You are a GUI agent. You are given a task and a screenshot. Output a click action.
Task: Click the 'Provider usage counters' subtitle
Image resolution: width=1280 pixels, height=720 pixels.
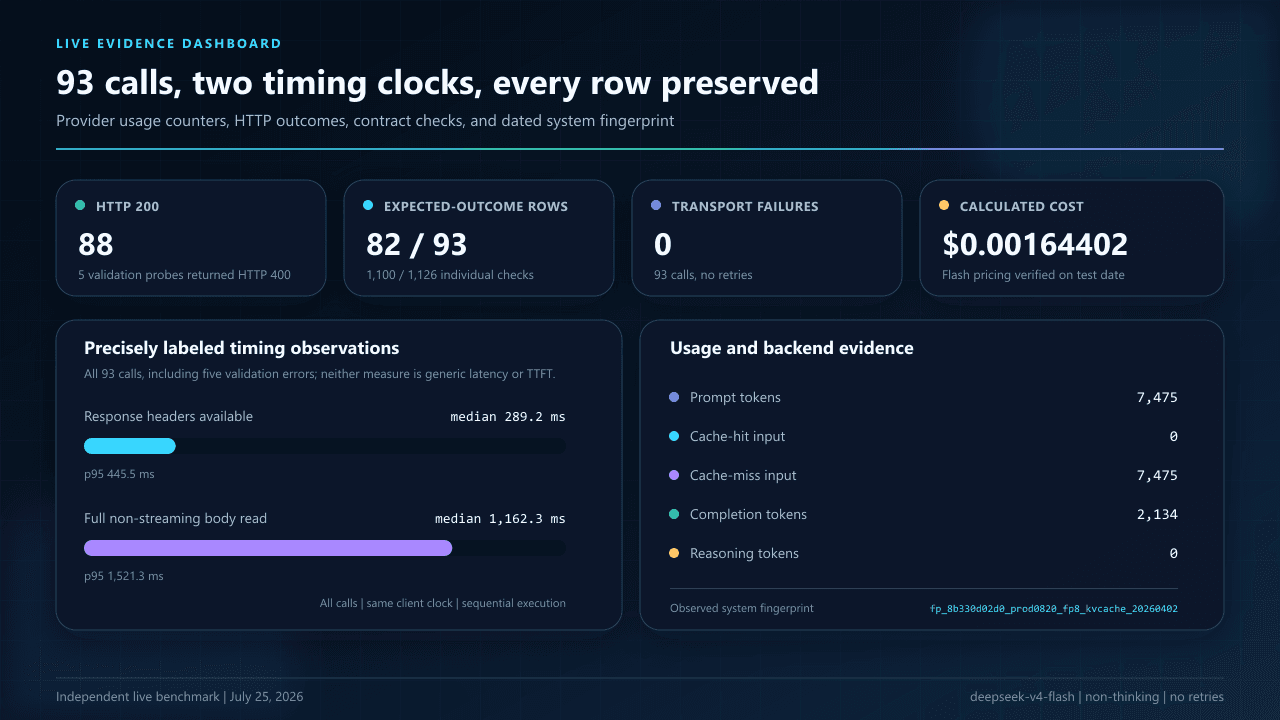pos(365,121)
